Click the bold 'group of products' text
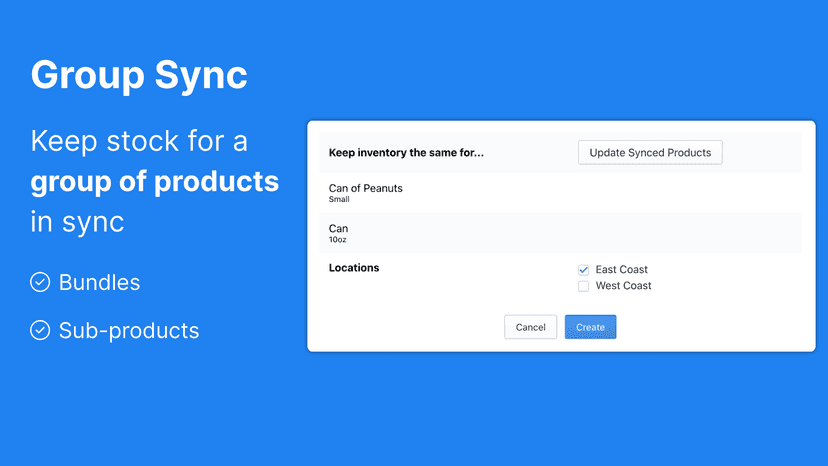Viewport: 828px width, 466px height. 155,182
